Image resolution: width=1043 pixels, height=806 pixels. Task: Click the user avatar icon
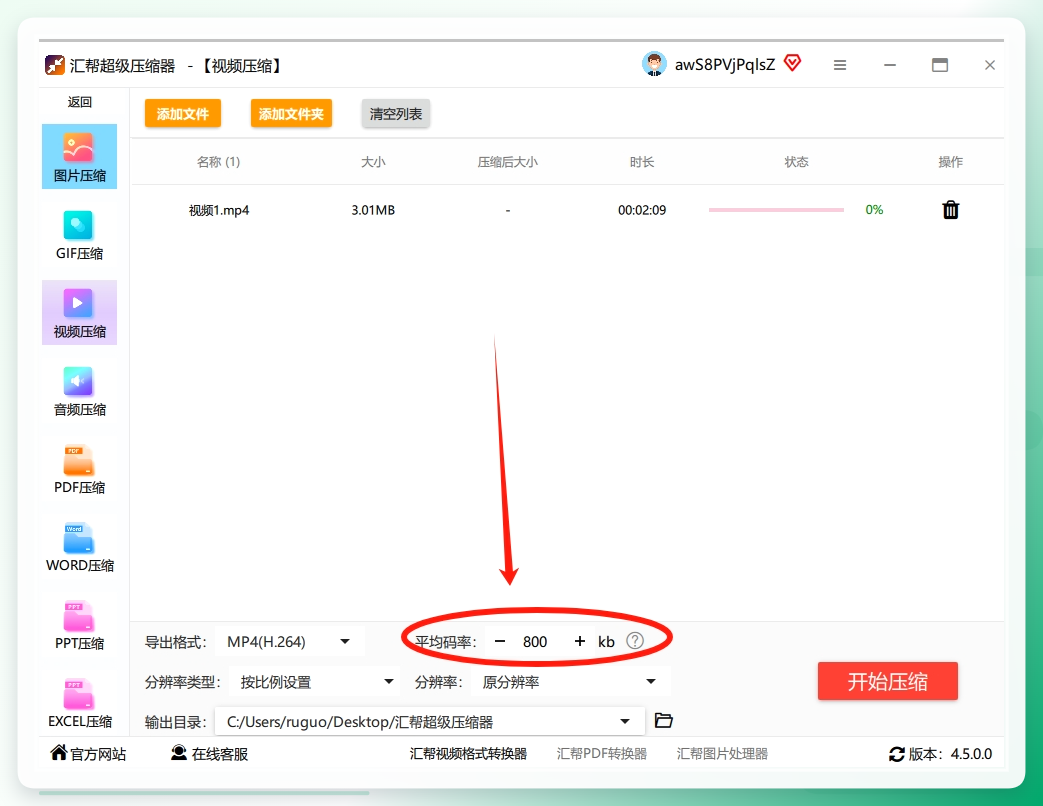click(x=654, y=64)
